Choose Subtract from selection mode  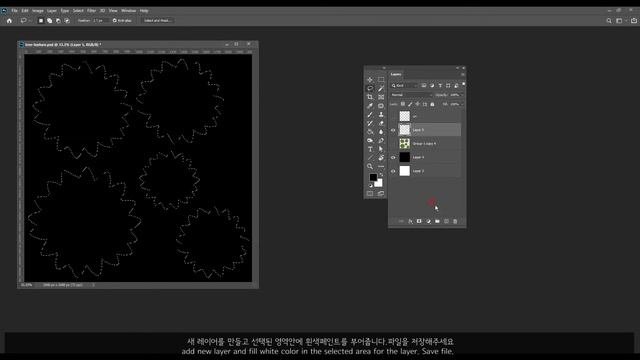coord(58,20)
